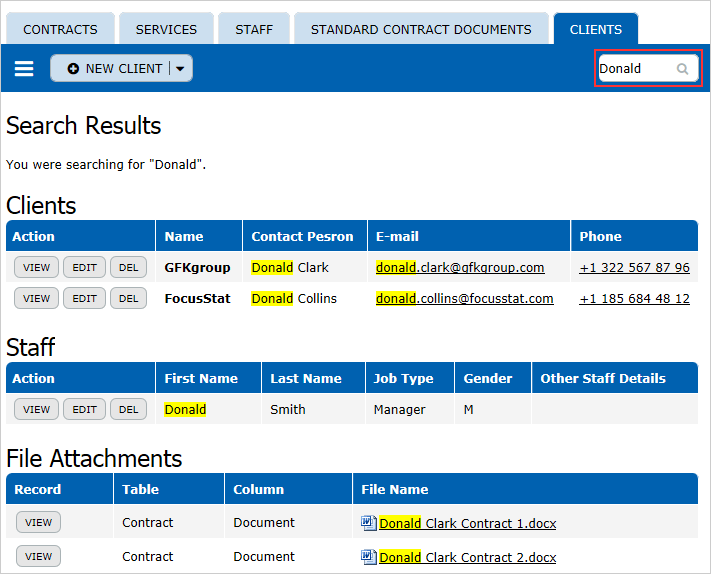Click contact person Donald Collins

click(x=294, y=298)
